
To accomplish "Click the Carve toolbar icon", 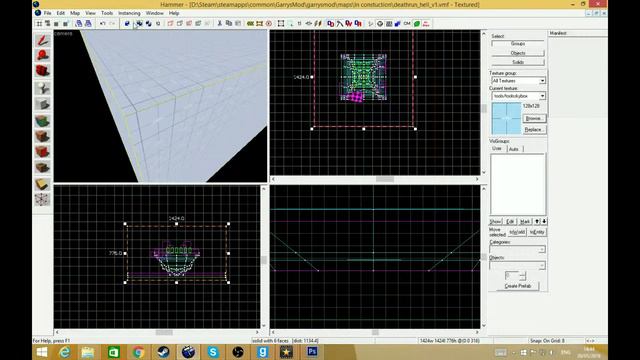I will click(x=127, y=24).
